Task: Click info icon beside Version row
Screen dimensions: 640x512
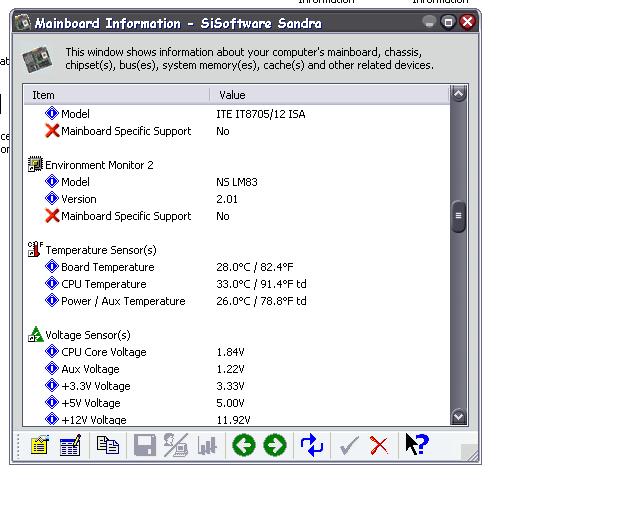Action: coord(52,198)
